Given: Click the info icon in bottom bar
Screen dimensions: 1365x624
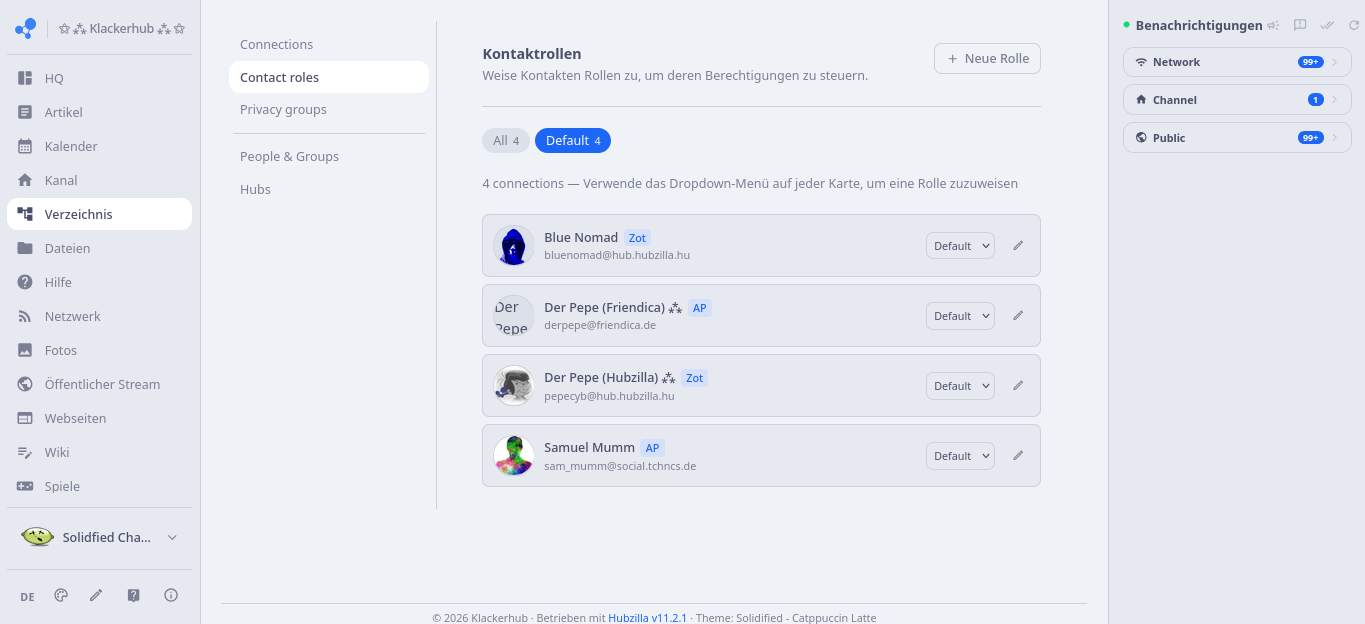Looking at the screenshot, I should coord(171,595).
